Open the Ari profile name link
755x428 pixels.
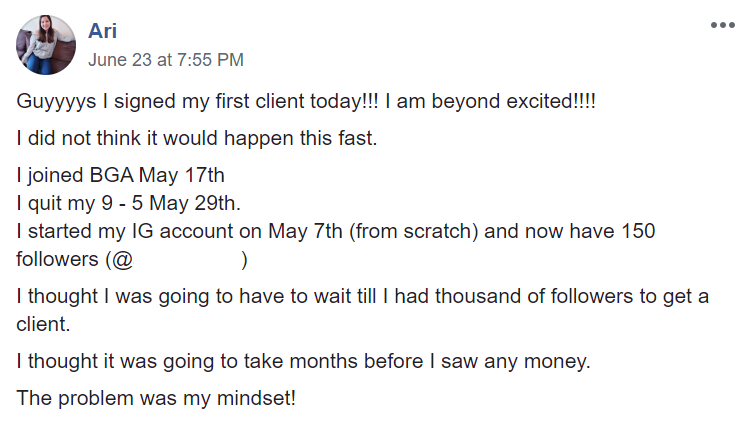tap(102, 31)
